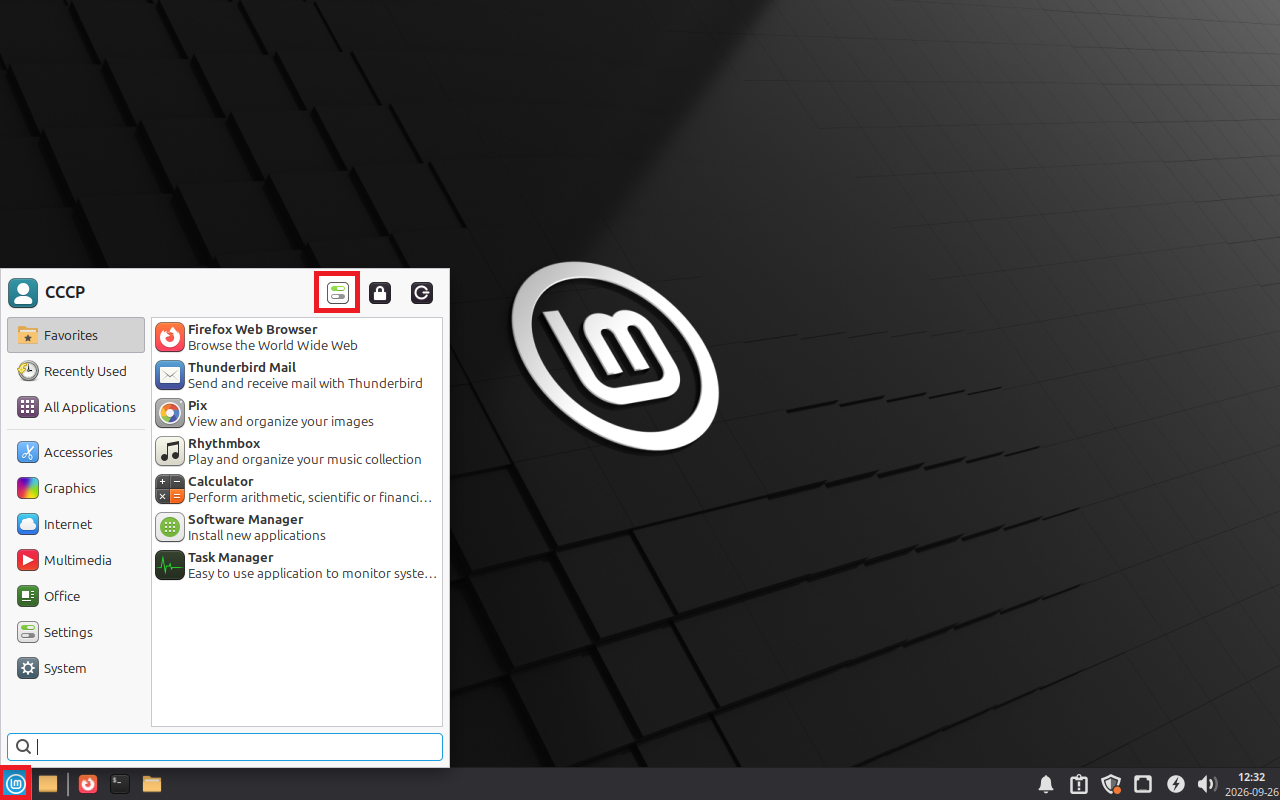Show All Applications category
Viewport: 1280px width, 800px height.
(76, 407)
